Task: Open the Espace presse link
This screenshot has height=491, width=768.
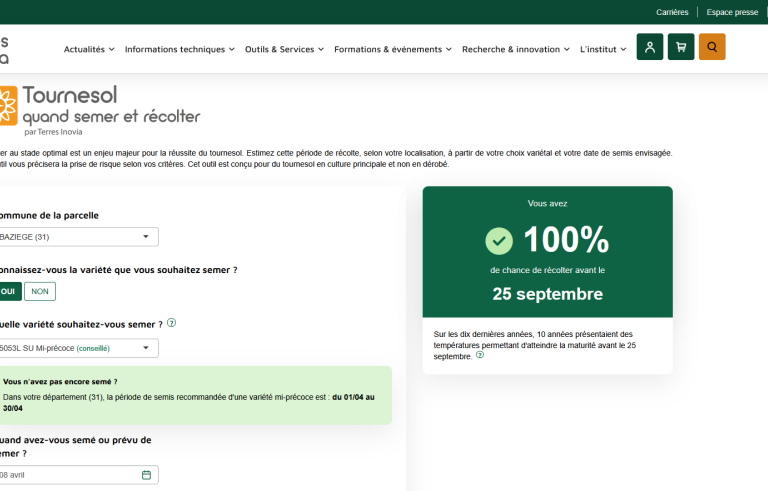Action: point(732,12)
